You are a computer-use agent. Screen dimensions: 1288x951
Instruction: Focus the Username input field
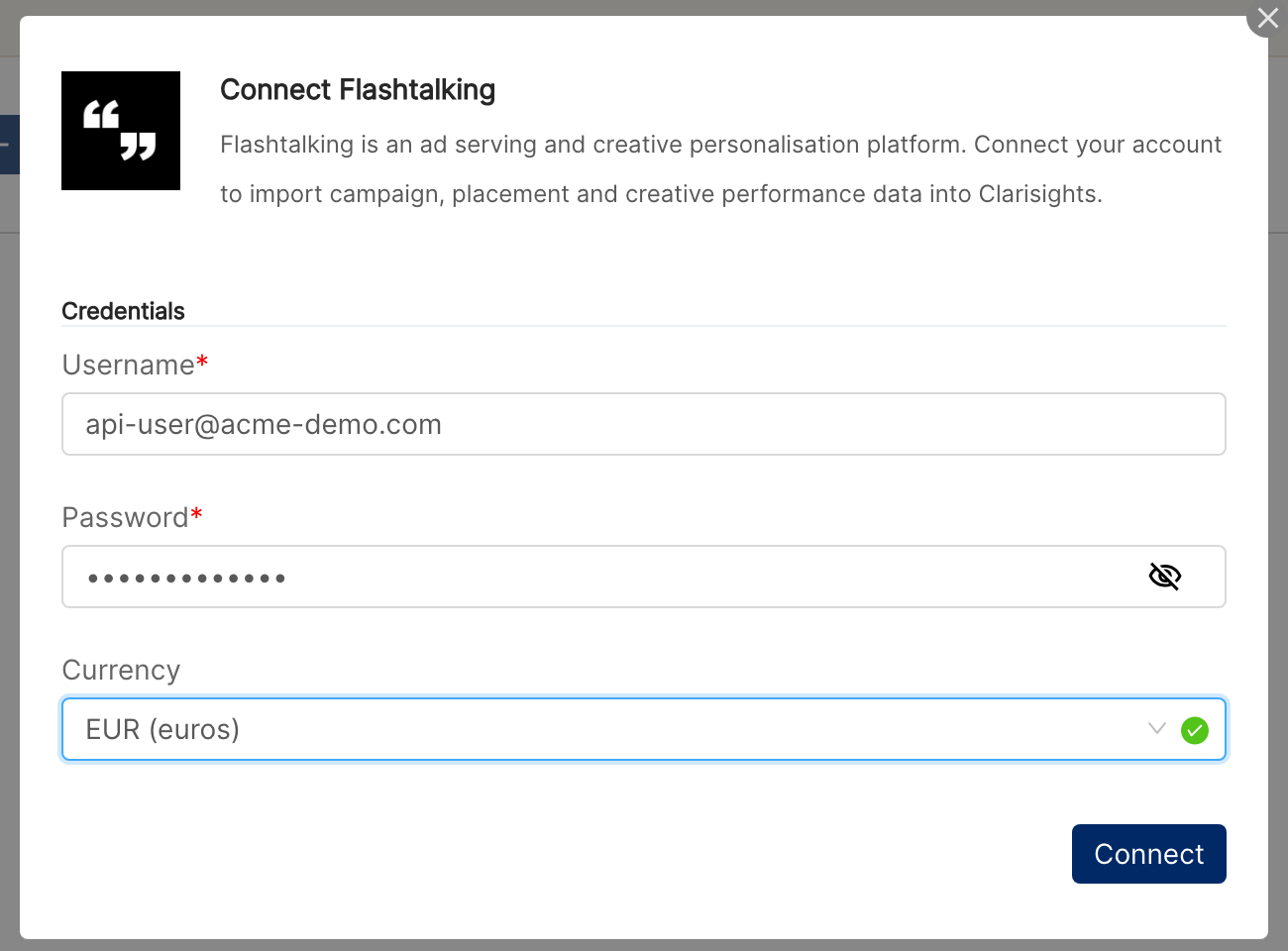click(644, 424)
